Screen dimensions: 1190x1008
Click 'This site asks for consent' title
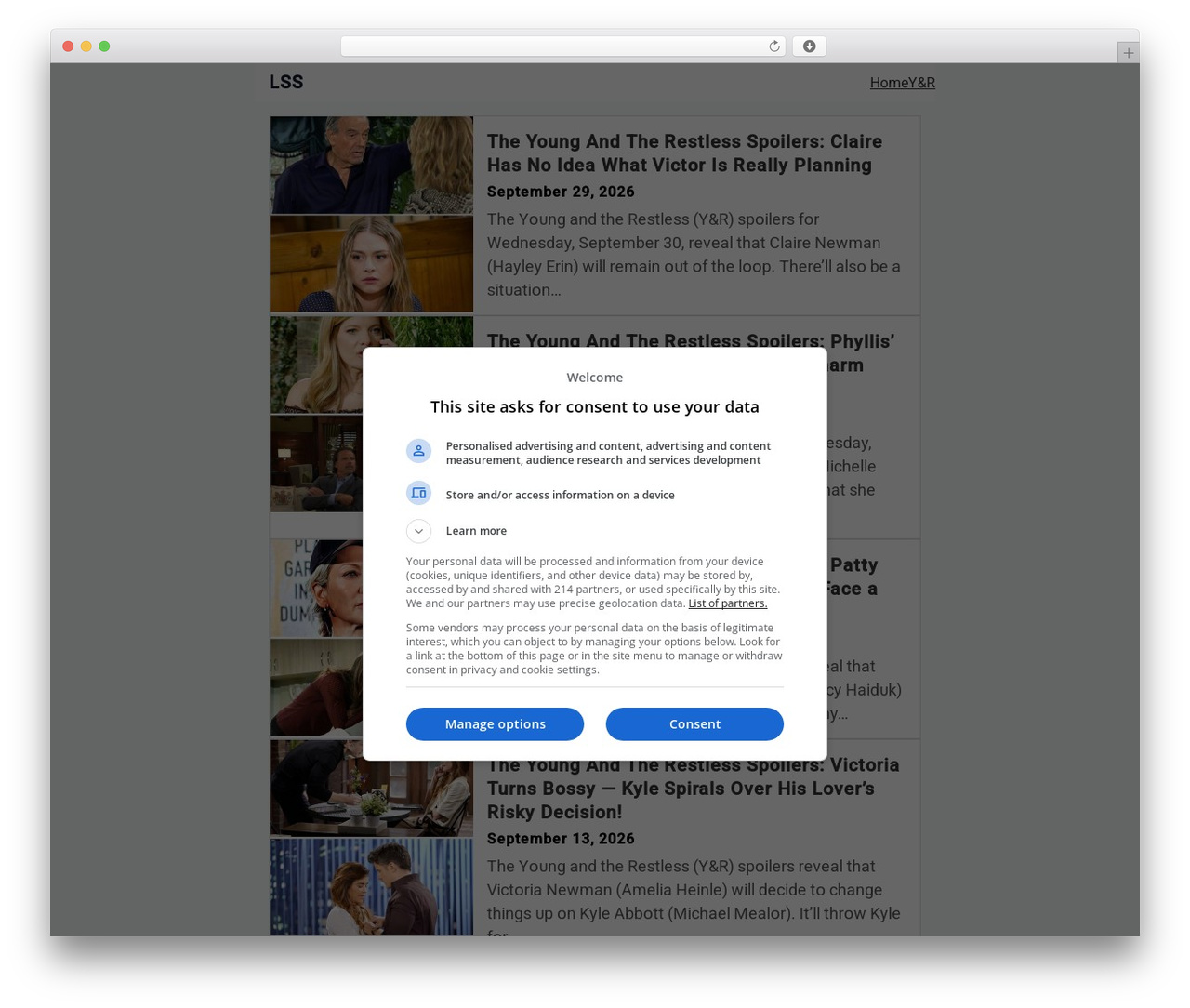tap(595, 406)
